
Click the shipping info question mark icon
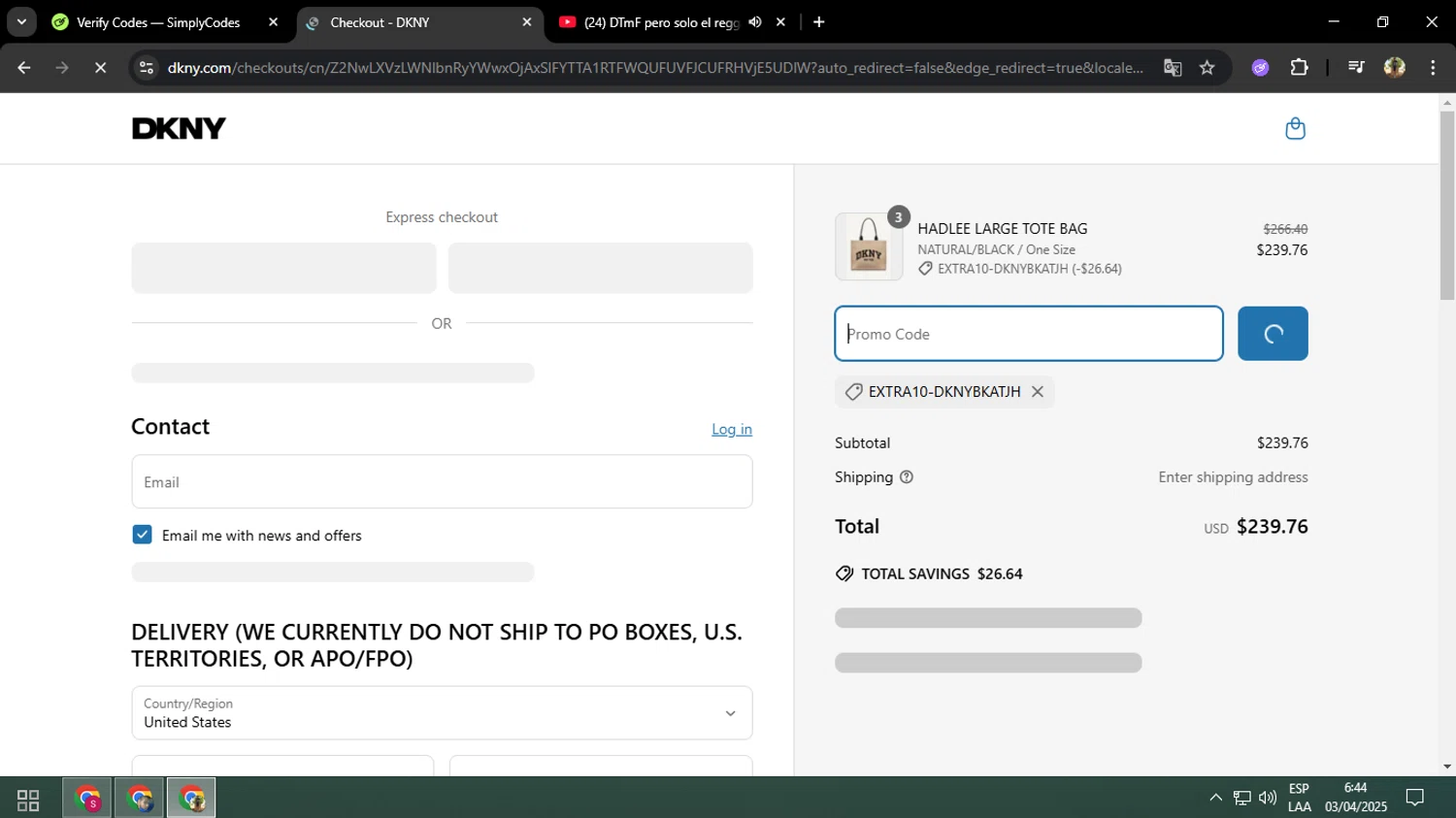pyautogui.click(x=907, y=477)
